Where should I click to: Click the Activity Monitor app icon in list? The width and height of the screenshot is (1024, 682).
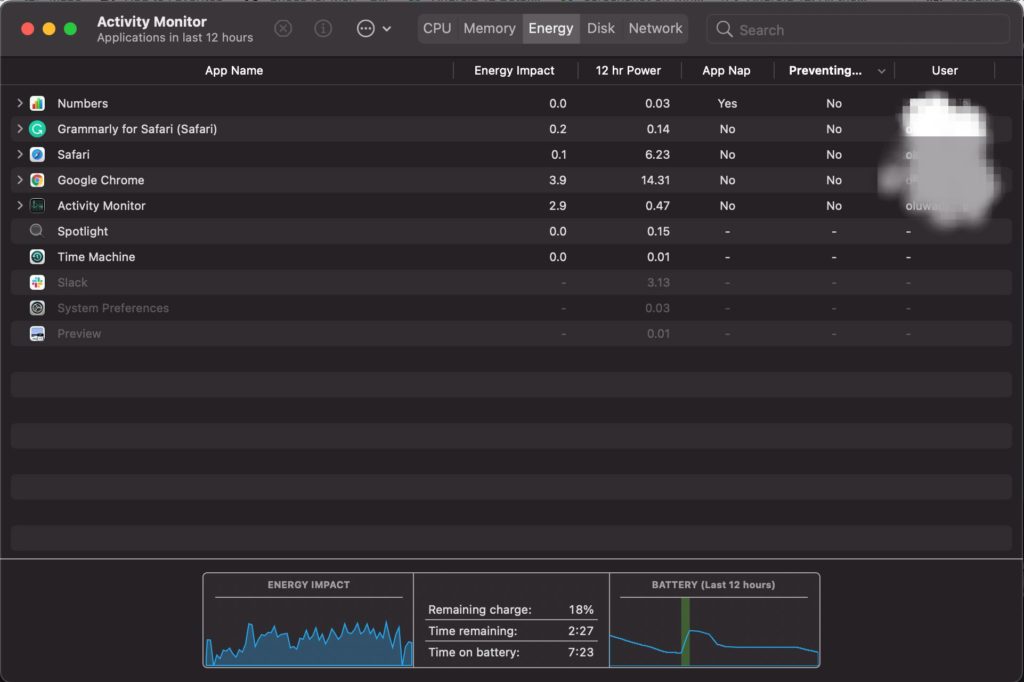37,205
